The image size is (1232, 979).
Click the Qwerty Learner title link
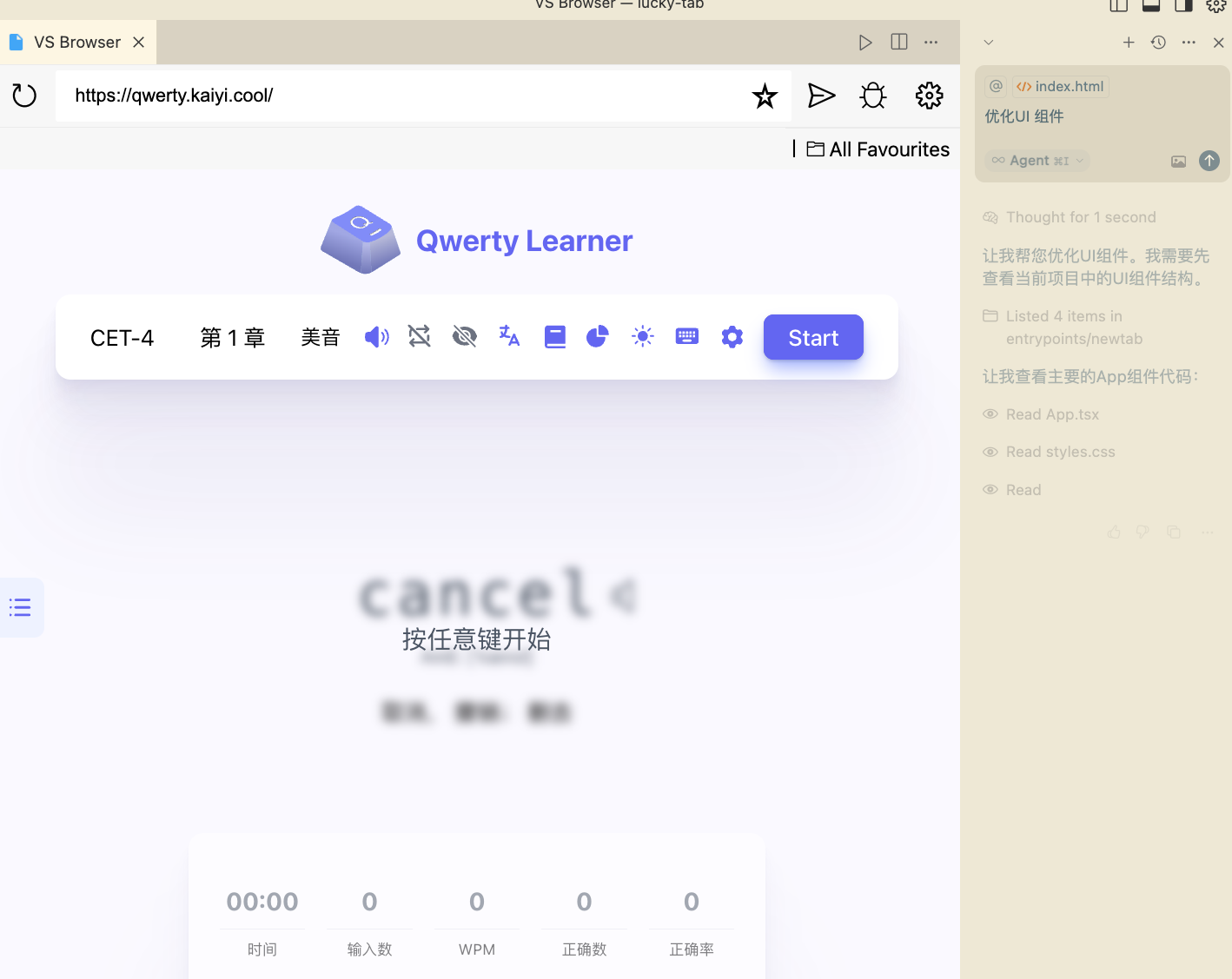(x=524, y=241)
